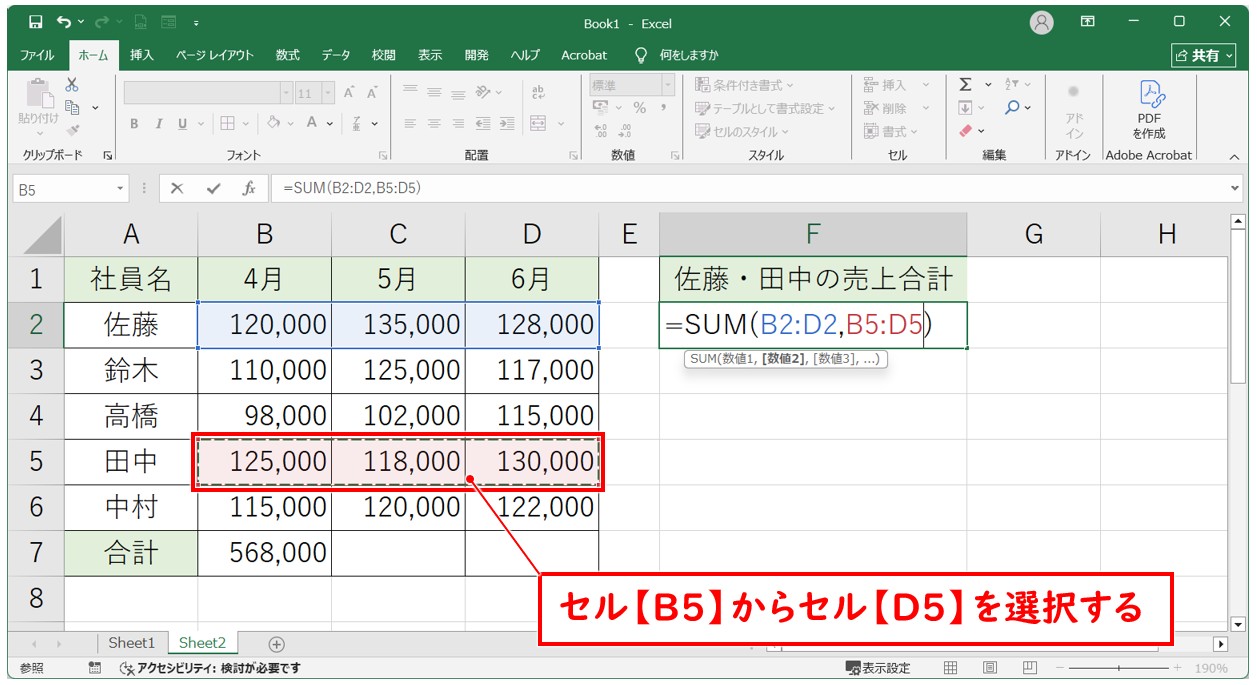Click the Clear eraser icon

pos(965,130)
